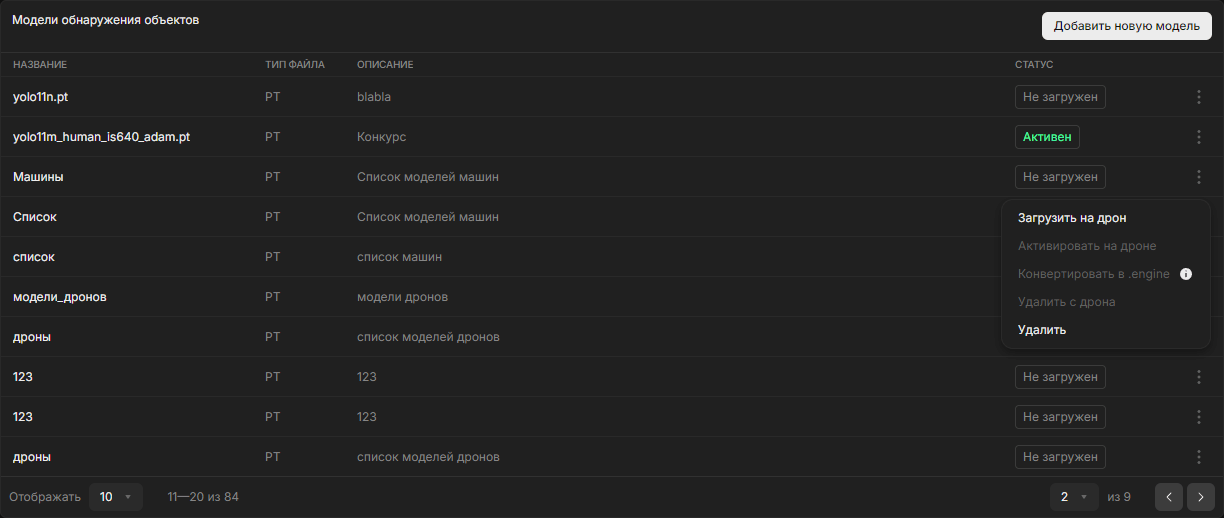
Task: Go to the next page arrow
Action: tap(1201, 497)
